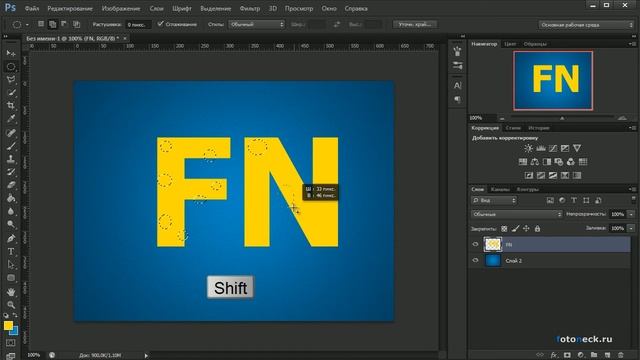Select the Eyedropper tool
Image resolution: width=640 pixels, height=360 pixels.
click(x=11, y=119)
